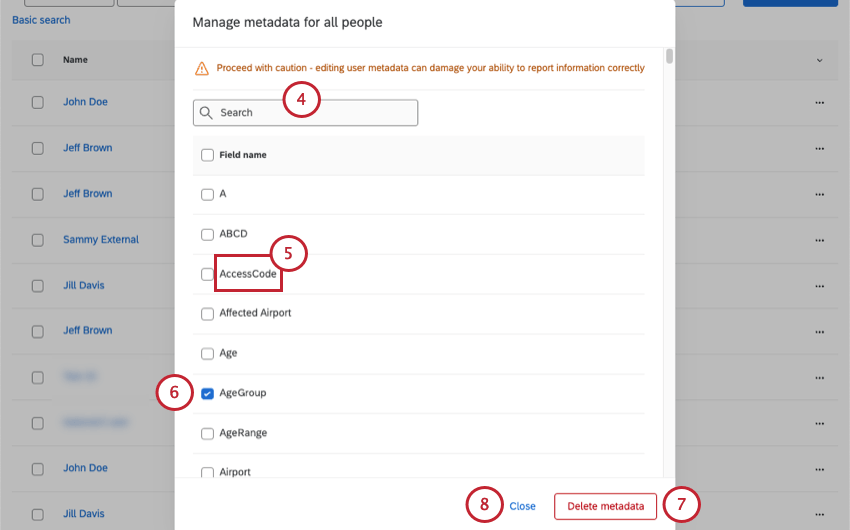Click the orange caution warning icon
Viewport: 850px width, 530px height.
click(x=202, y=68)
